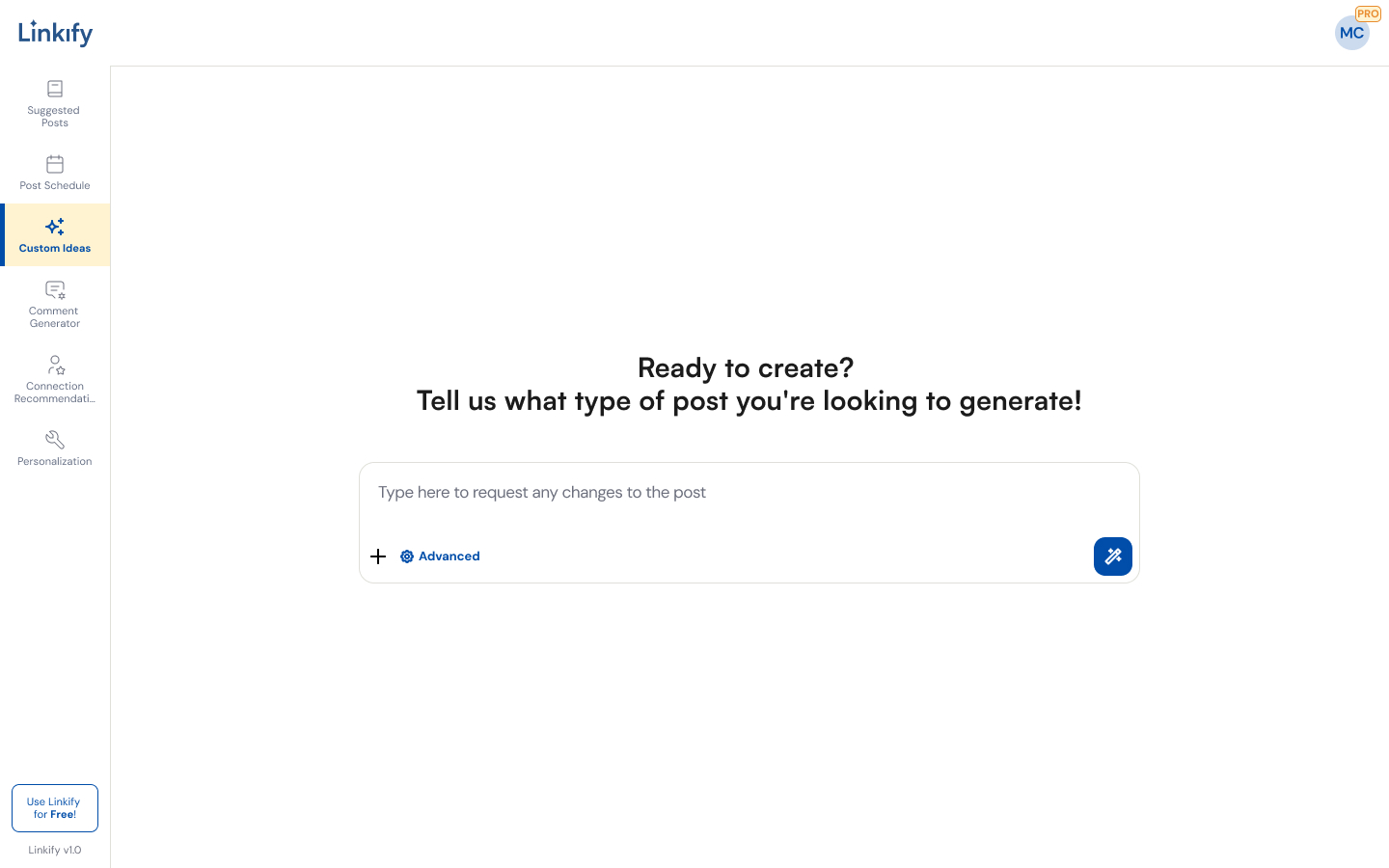
Task: Click the Connection Recommendations text label
Action: (55, 393)
